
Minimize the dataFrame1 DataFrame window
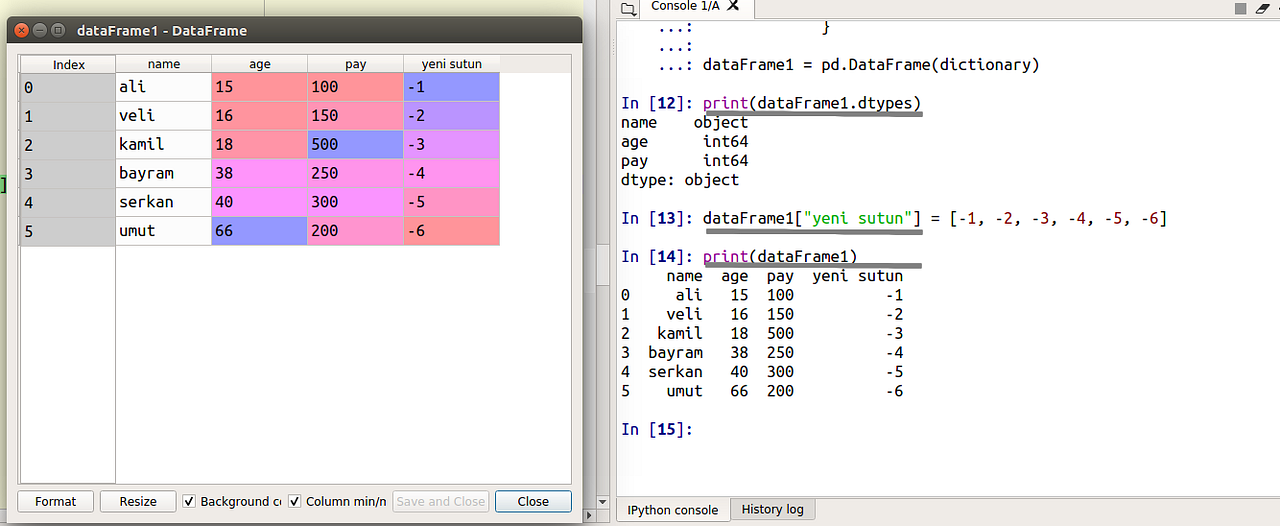pos(40,30)
